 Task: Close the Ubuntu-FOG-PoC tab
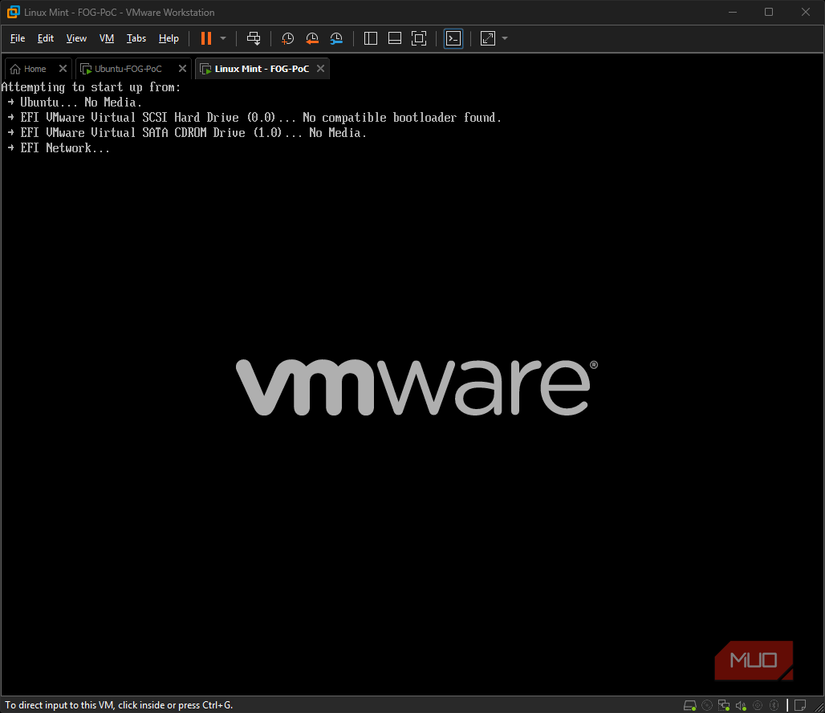coord(182,68)
